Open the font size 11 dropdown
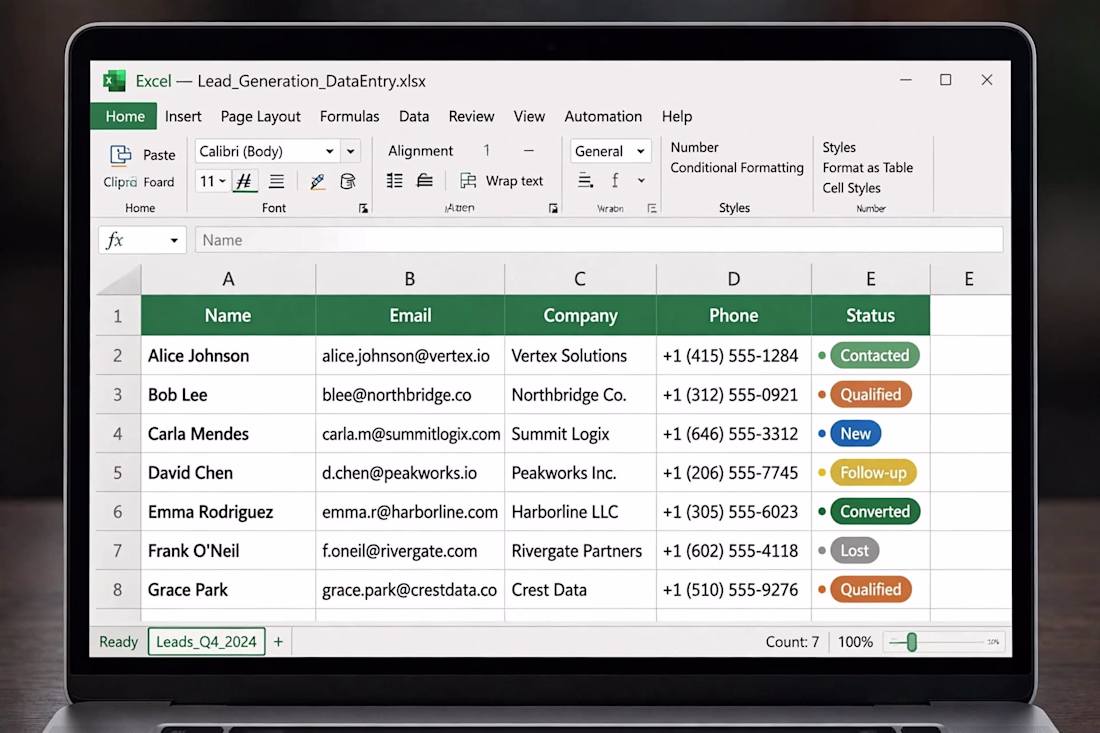 pyautogui.click(x=222, y=182)
